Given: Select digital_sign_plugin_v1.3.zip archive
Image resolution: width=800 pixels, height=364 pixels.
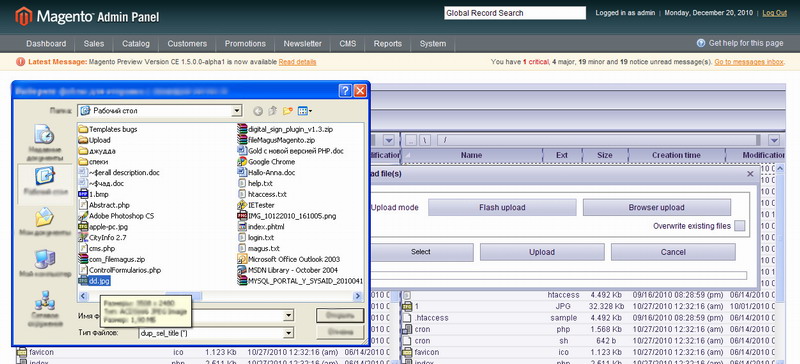Looking at the screenshot, I should (x=285, y=129).
